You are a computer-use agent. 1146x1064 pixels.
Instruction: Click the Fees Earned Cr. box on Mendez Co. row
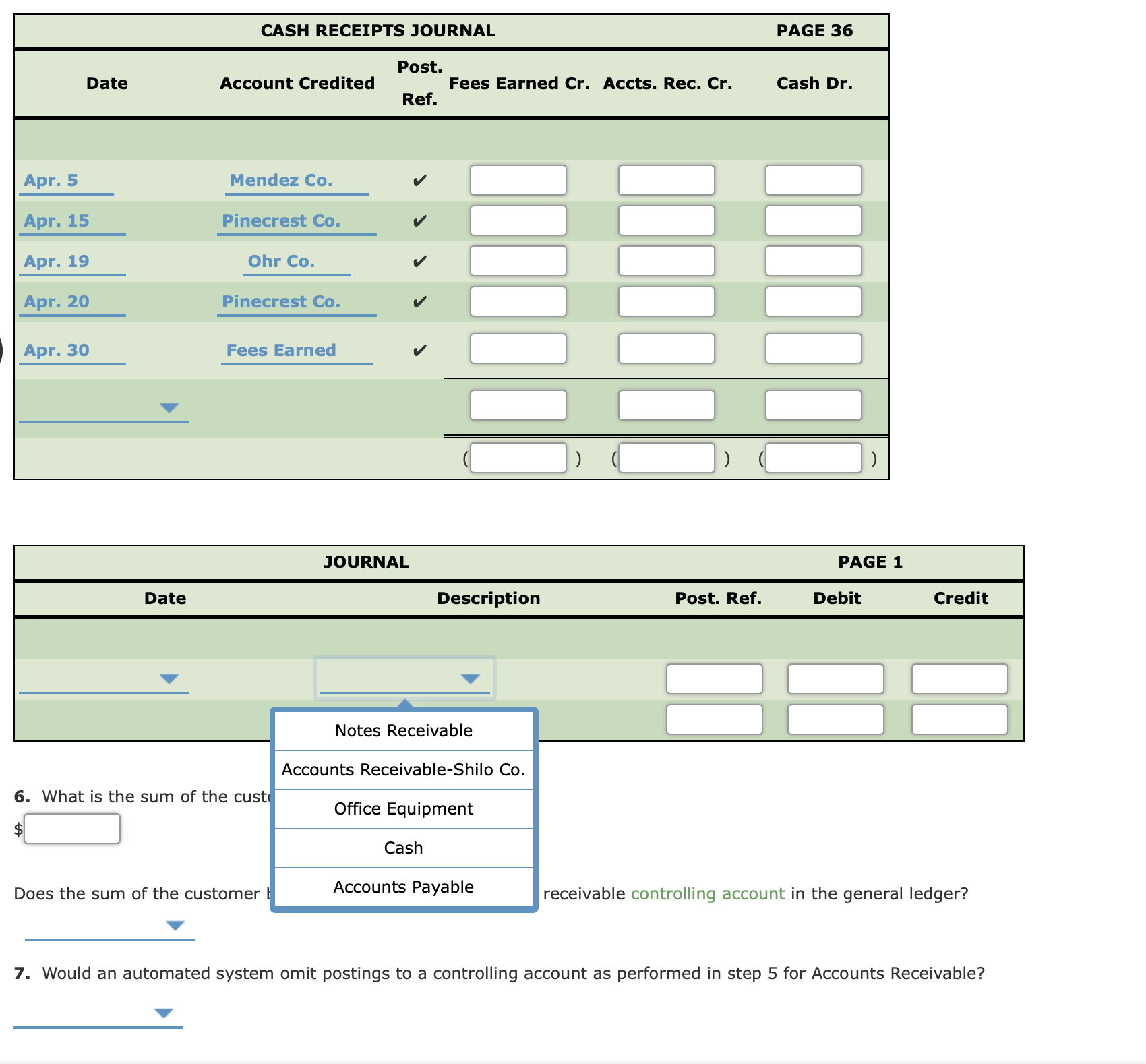click(x=518, y=179)
